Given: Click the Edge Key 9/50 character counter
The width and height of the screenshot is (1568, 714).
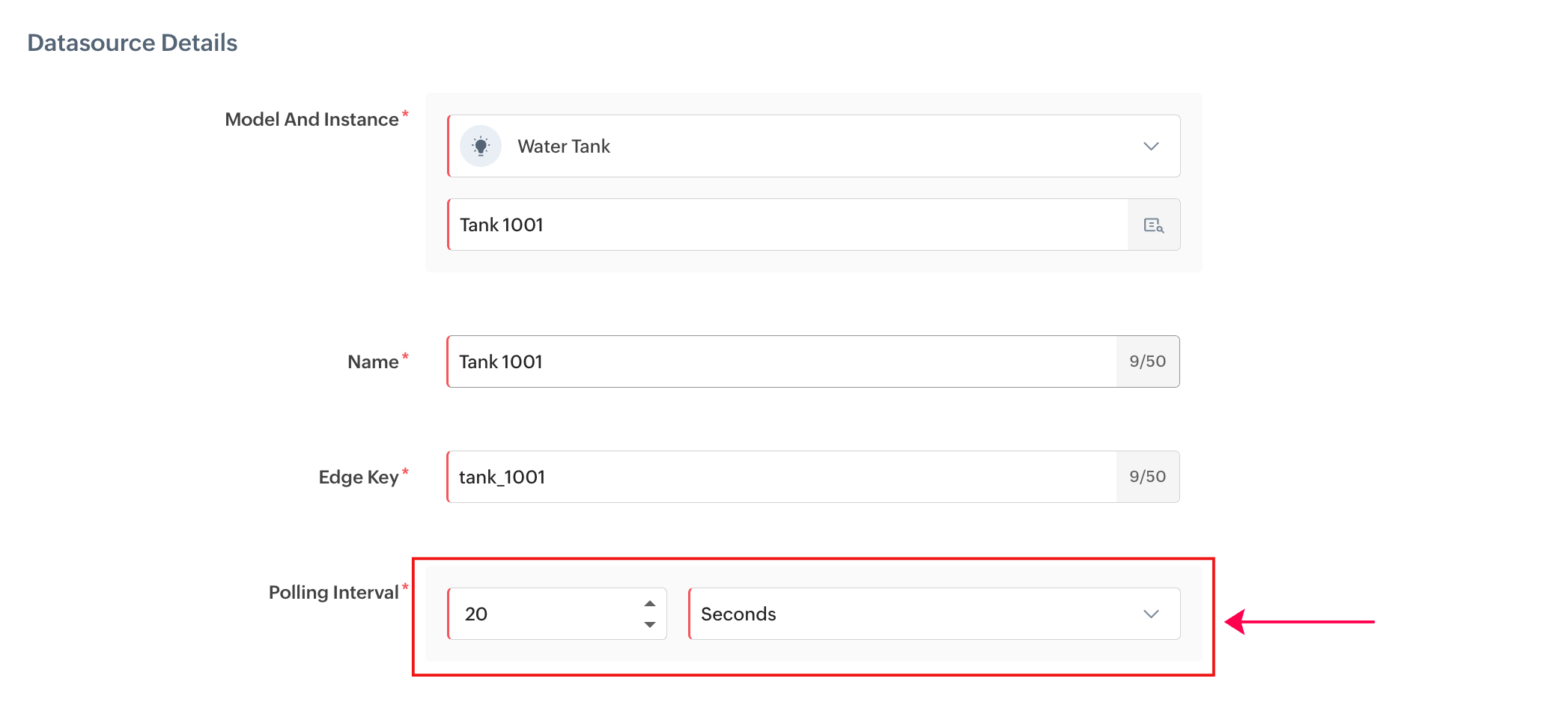Looking at the screenshot, I should pyautogui.click(x=1148, y=477).
